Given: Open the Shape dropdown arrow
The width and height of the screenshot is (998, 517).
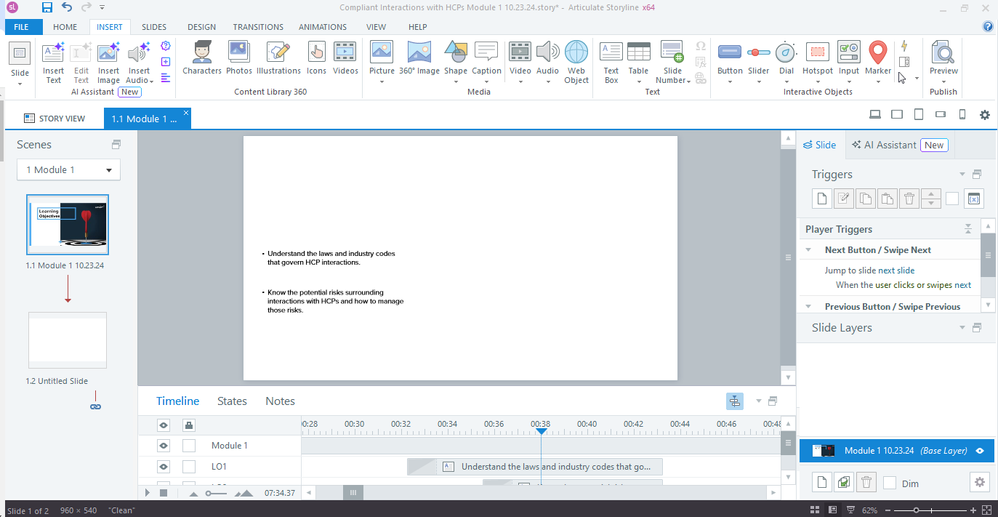Looking at the screenshot, I should (456, 81).
